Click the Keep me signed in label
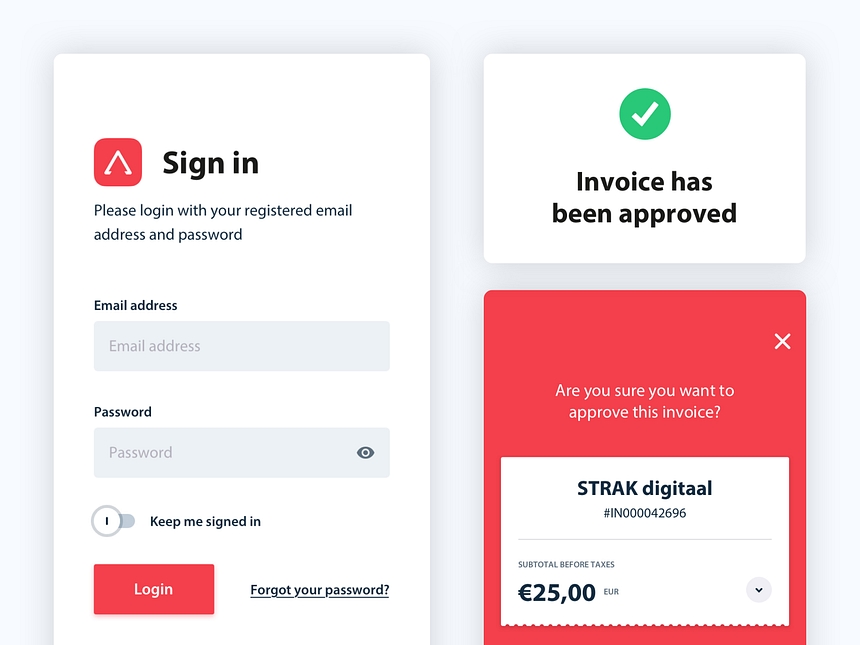The width and height of the screenshot is (860, 645). 205,521
